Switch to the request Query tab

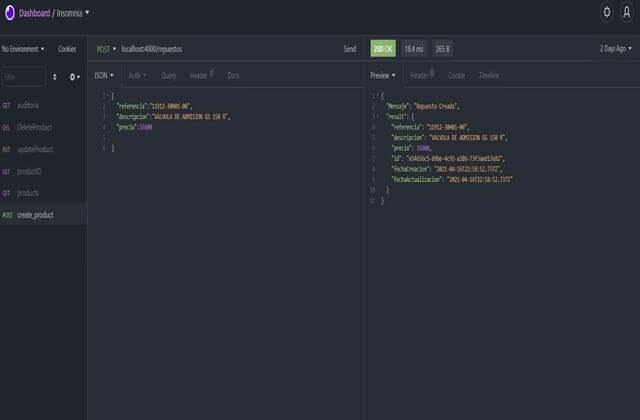click(168, 75)
